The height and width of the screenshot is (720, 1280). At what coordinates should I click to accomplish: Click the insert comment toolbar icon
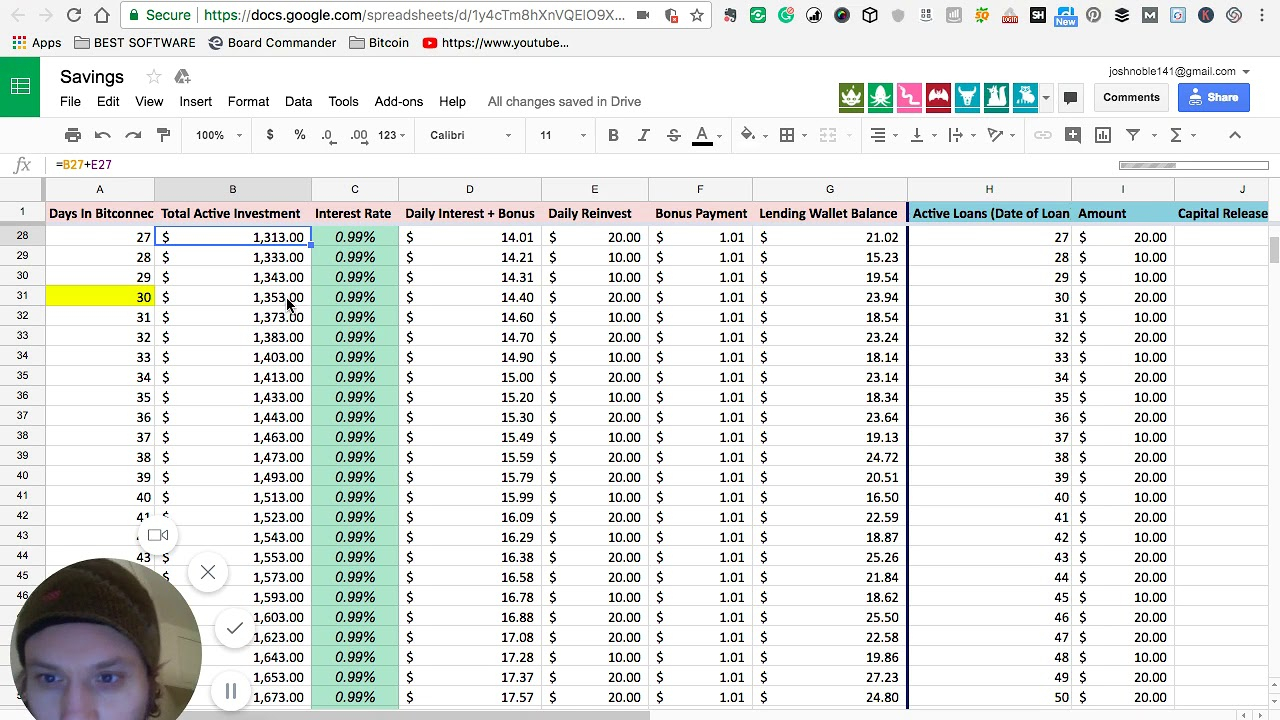pyautogui.click(x=1073, y=135)
